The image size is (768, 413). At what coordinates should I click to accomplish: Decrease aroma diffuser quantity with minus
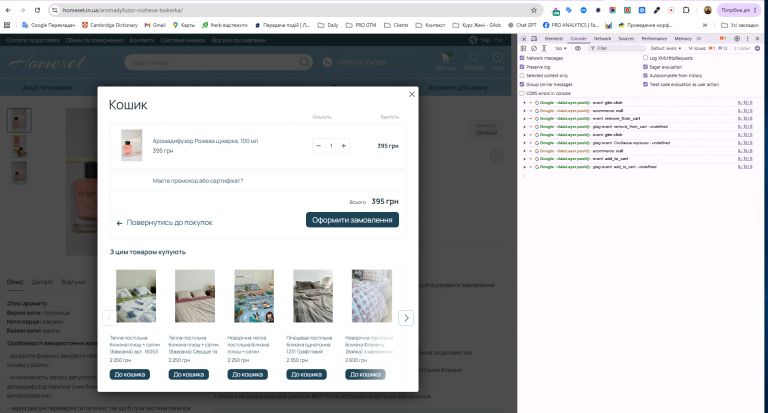[318, 146]
